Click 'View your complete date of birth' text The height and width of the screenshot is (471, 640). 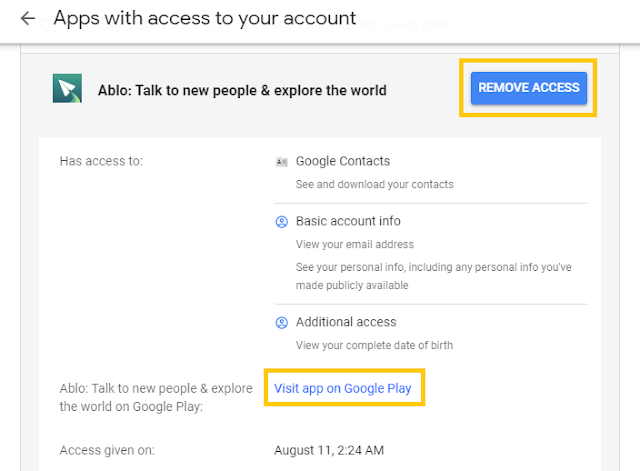coord(374,345)
